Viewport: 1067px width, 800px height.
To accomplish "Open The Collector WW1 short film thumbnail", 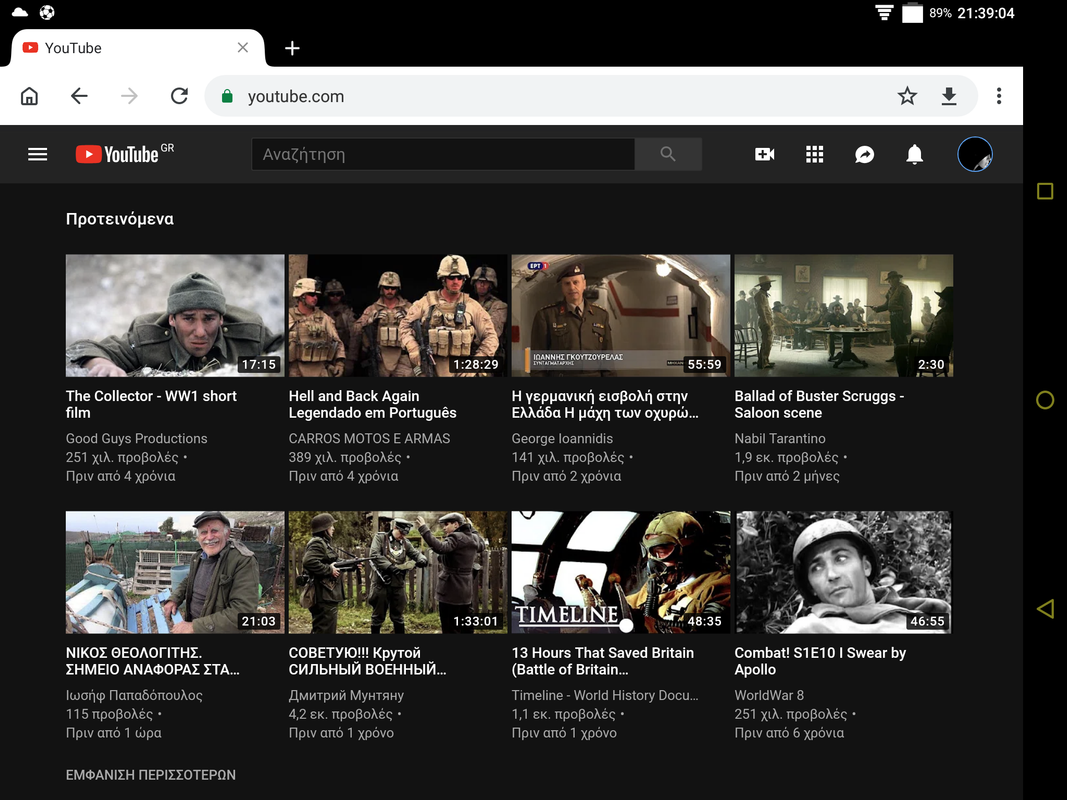I will click(x=175, y=316).
